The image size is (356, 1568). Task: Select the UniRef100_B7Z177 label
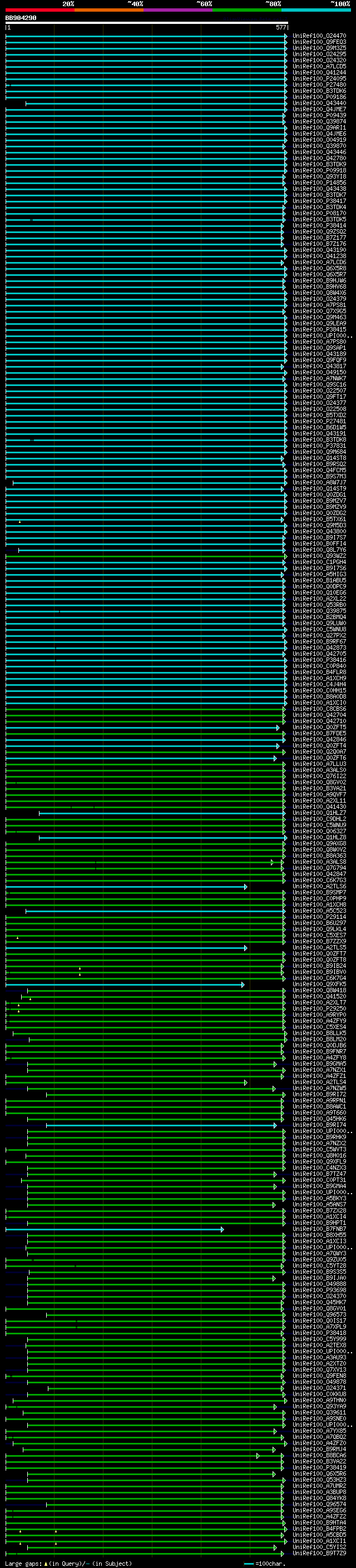(x=319, y=238)
